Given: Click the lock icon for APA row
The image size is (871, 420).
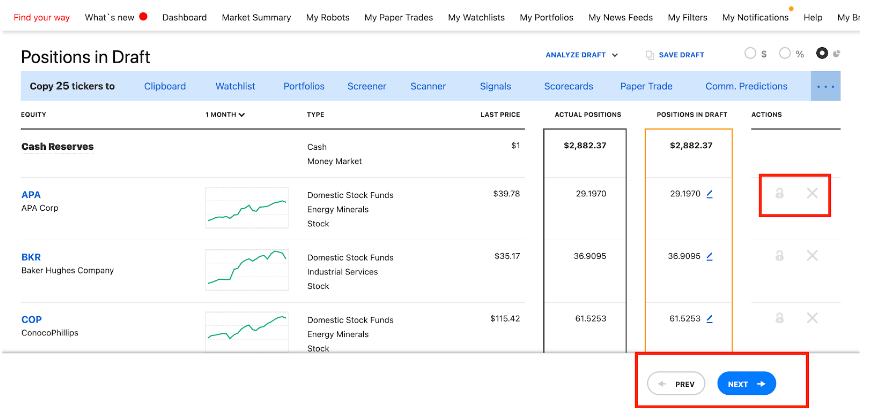Looking at the screenshot, I should [779, 193].
